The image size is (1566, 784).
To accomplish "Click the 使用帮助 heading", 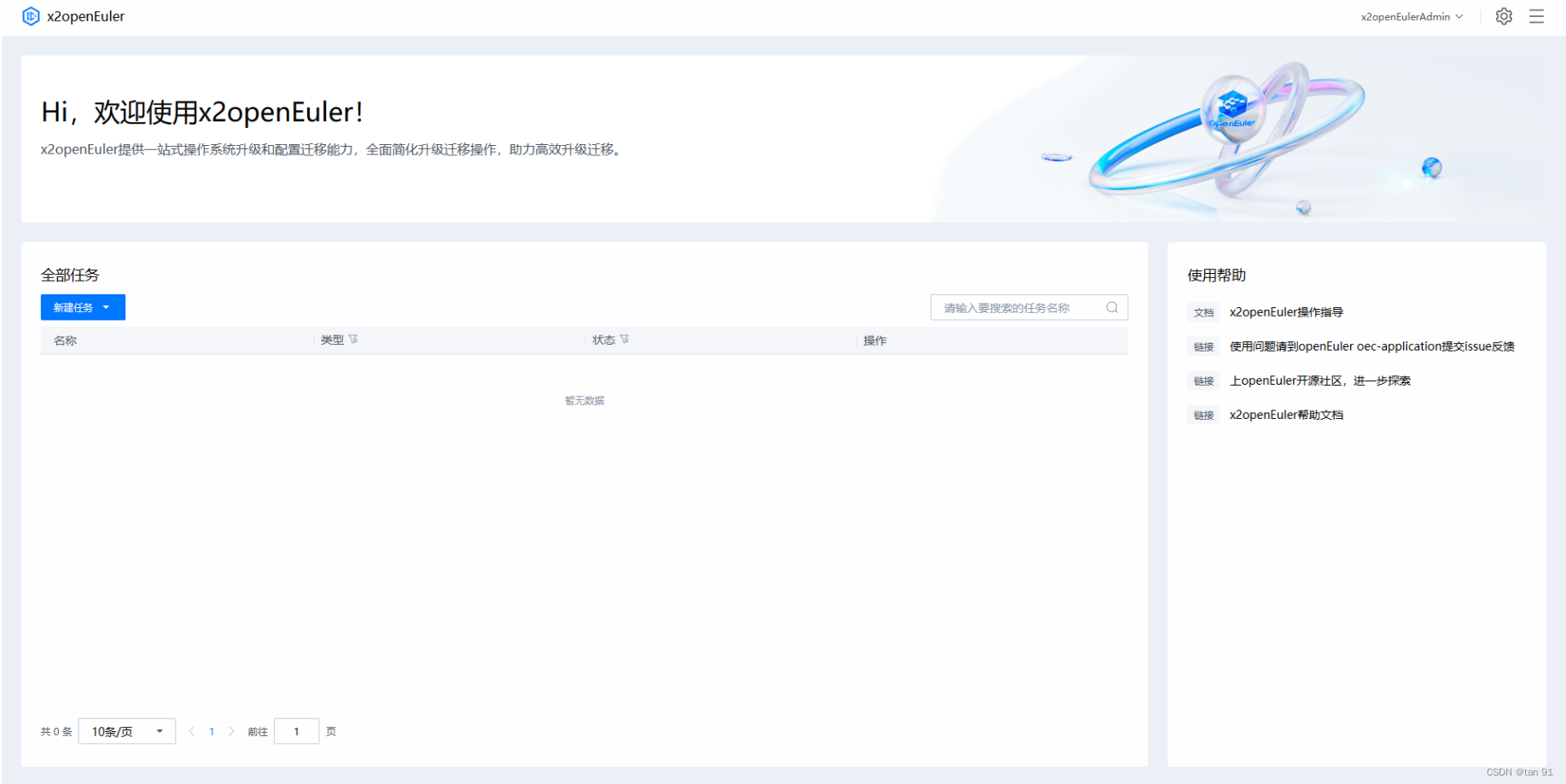I will click(1216, 275).
